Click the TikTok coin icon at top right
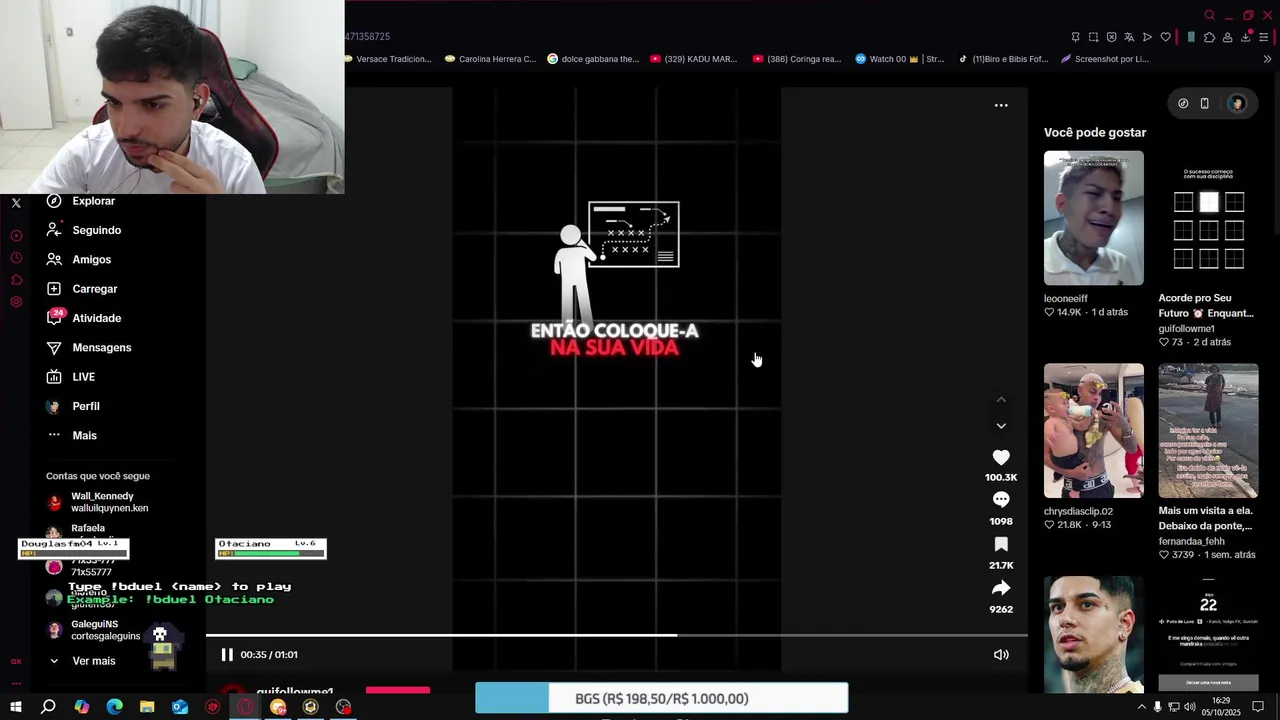1280x720 pixels. click(x=1183, y=104)
